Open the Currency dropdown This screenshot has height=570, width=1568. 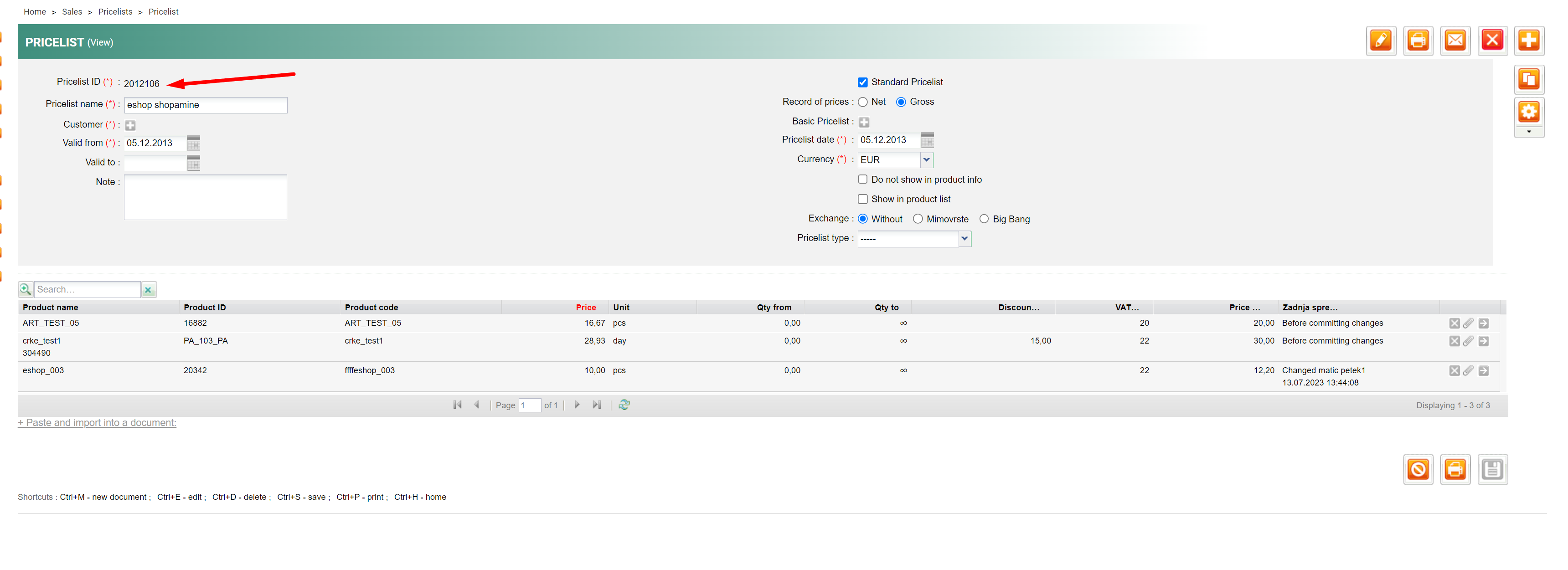click(926, 159)
